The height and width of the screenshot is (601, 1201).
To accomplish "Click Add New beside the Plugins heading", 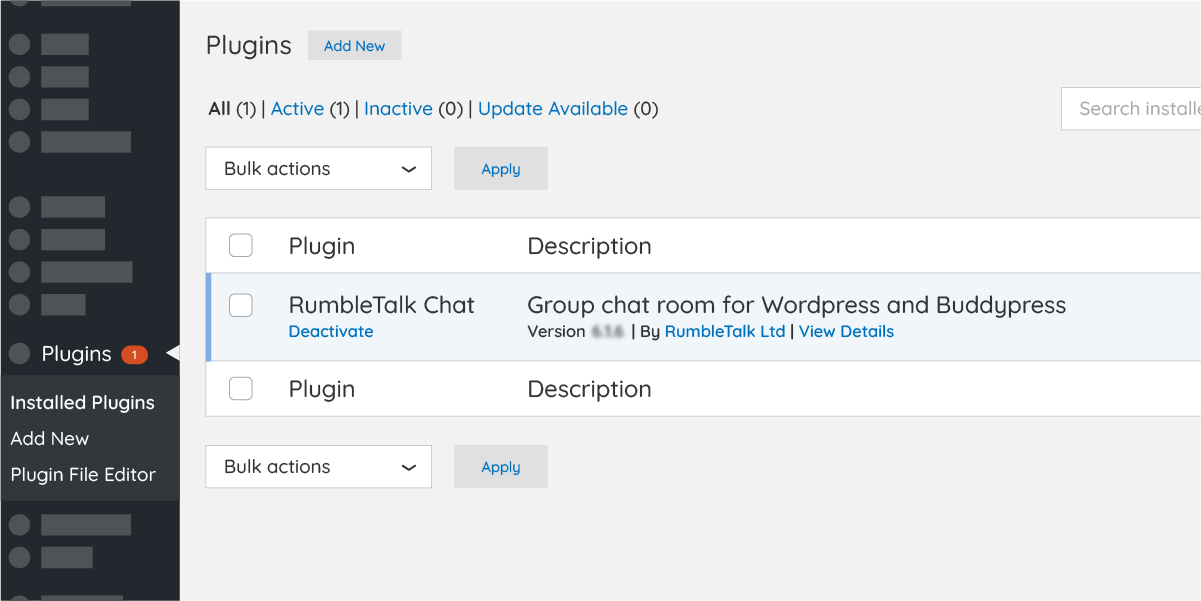I will (354, 45).
